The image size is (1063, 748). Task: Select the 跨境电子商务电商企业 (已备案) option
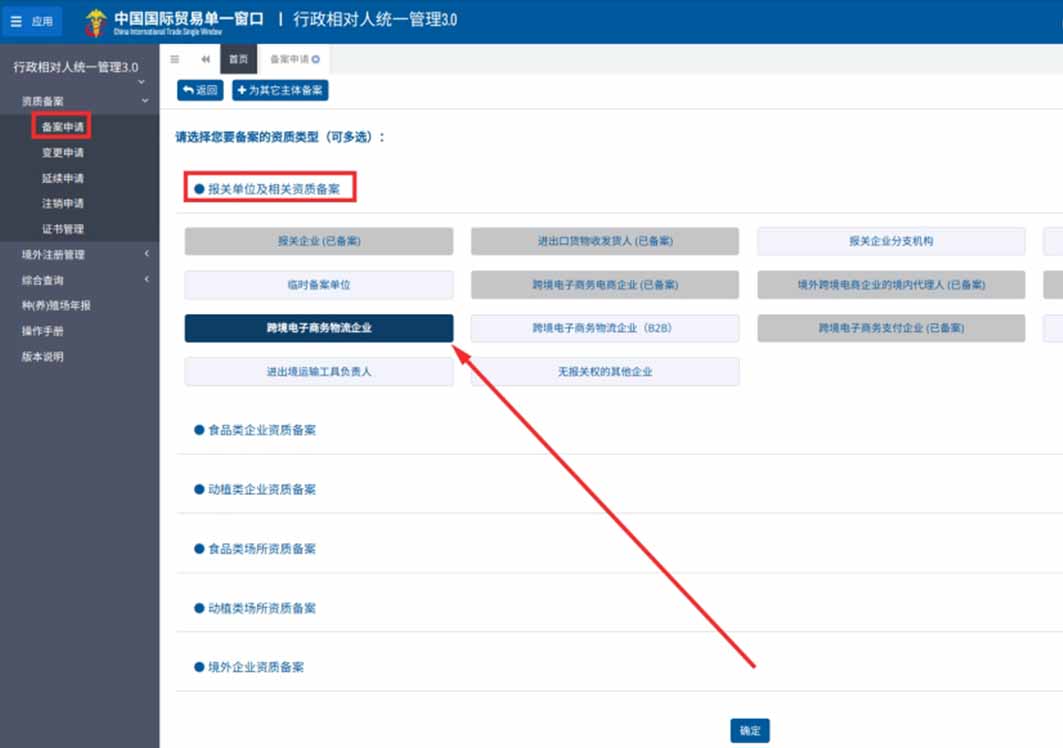click(605, 285)
